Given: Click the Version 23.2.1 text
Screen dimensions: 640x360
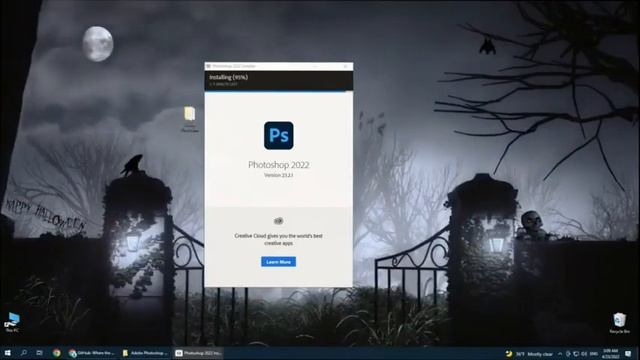Looking at the screenshot, I should pyautogui.click(x=278, y=175).
